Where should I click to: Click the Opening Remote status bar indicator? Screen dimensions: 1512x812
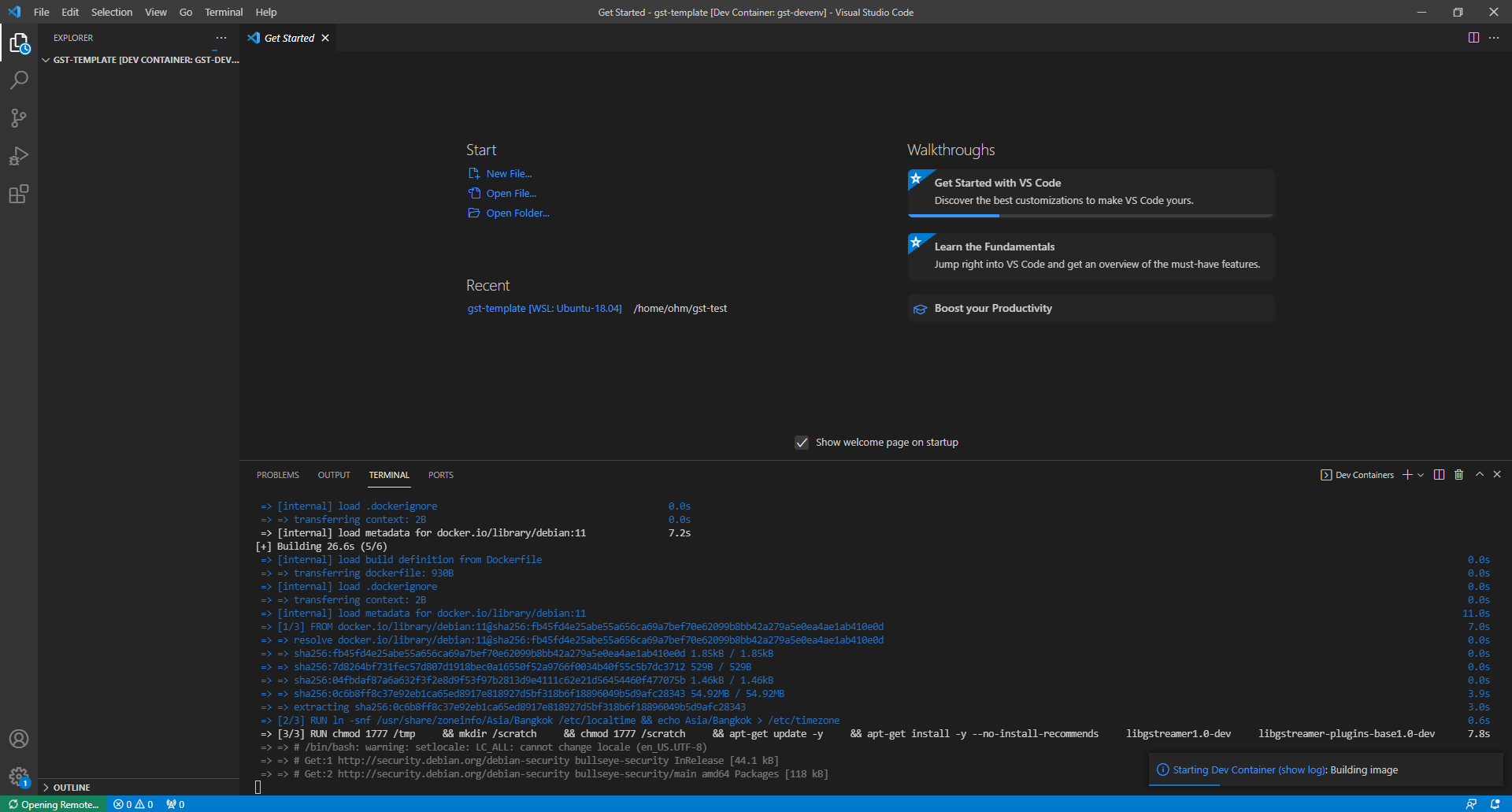point(54,804)
